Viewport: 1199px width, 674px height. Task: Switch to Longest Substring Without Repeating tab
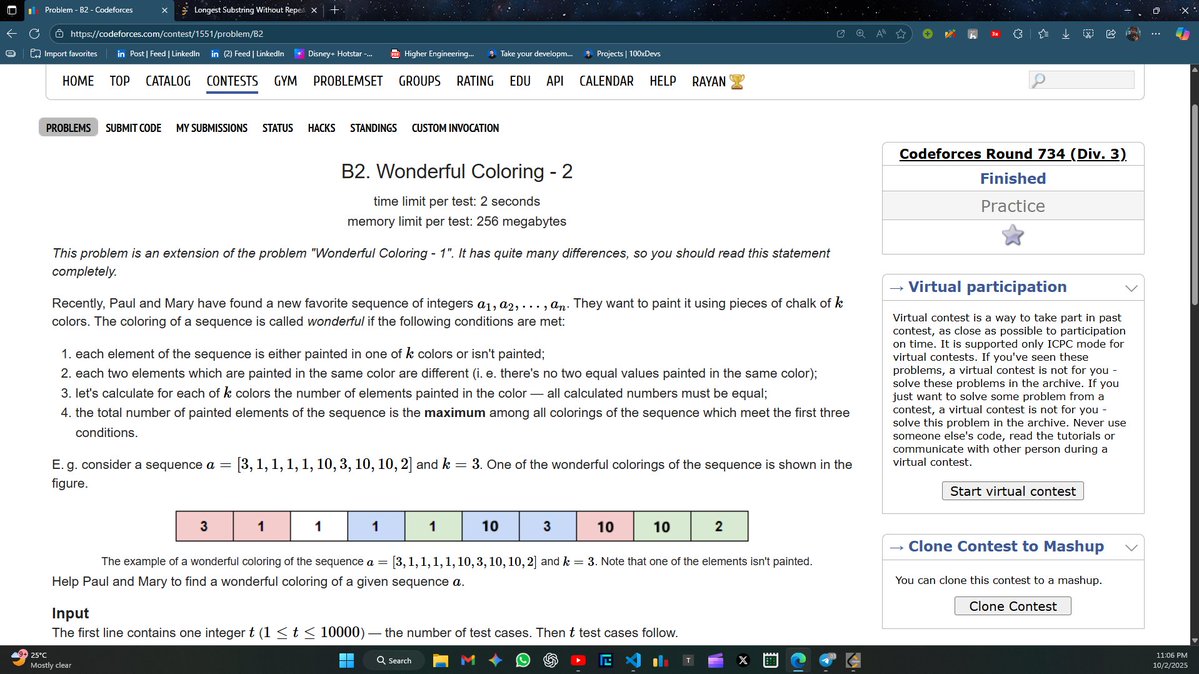point(248,10)
